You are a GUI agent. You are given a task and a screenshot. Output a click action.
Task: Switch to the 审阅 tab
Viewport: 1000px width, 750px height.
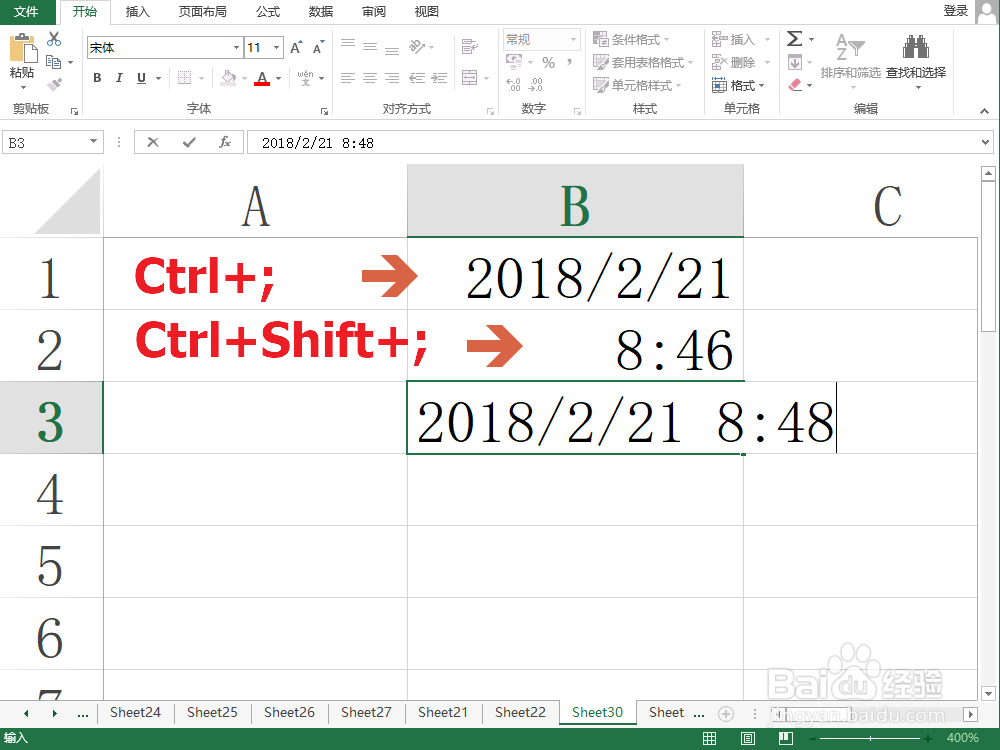coord(374,11)
